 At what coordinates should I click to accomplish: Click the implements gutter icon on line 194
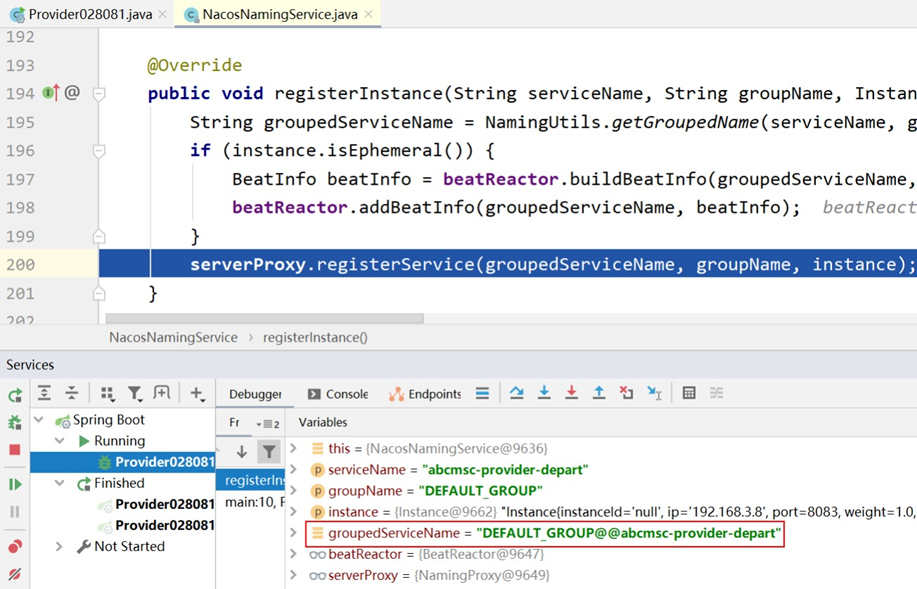point(51,92)
